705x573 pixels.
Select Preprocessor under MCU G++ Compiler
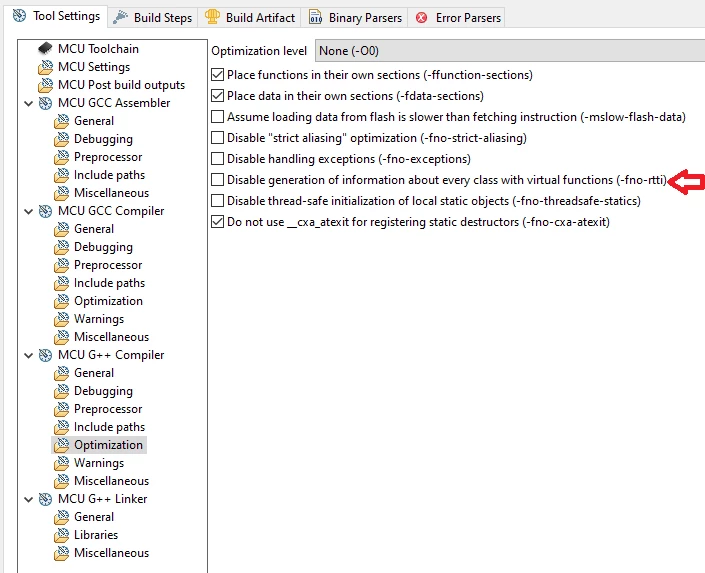(108, 409)
